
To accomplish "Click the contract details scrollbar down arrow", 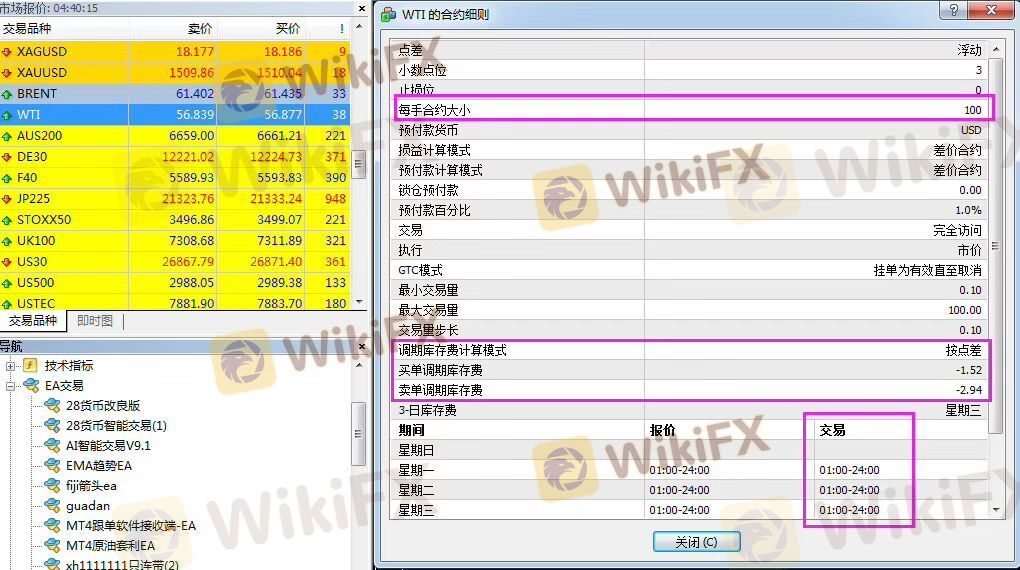I will (996, 510).
